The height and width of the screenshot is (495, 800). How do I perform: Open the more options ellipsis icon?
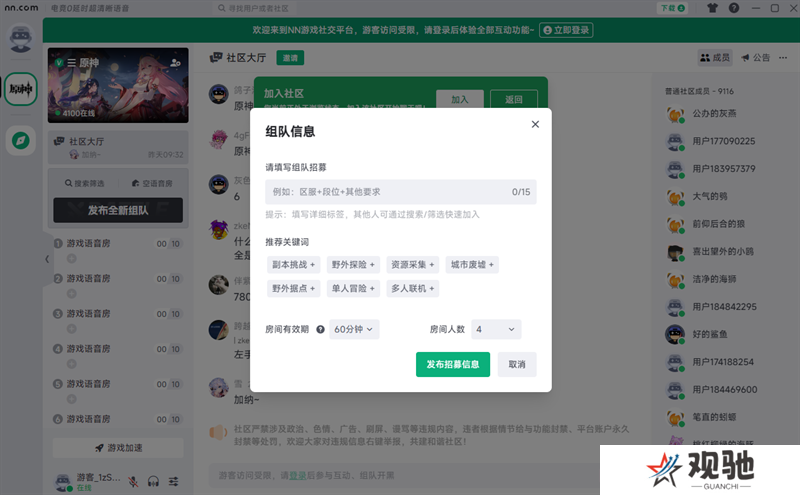tap(783, 58)
